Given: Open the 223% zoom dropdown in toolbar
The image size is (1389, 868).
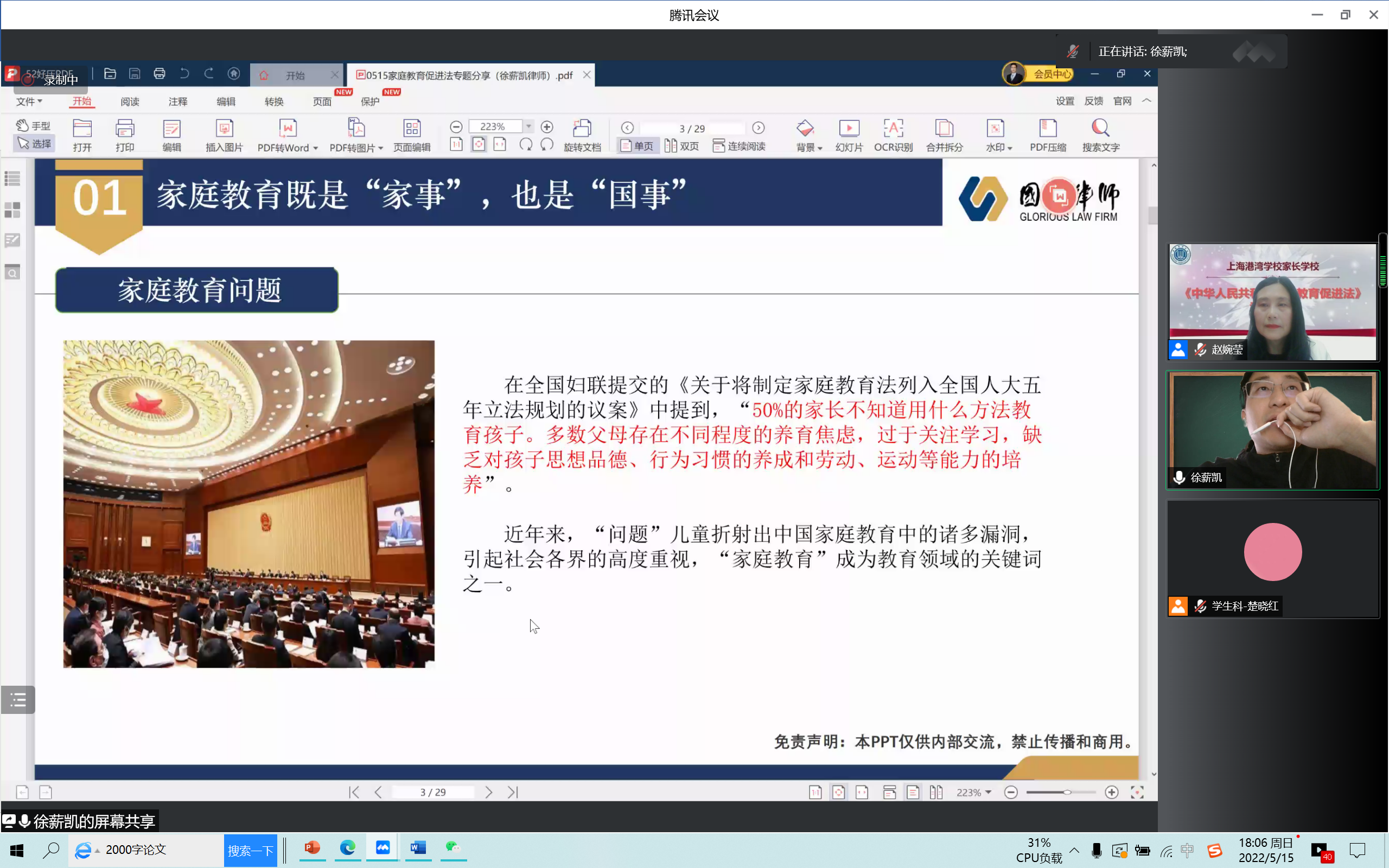Looking at the screenshot, I should coord(528,126).
